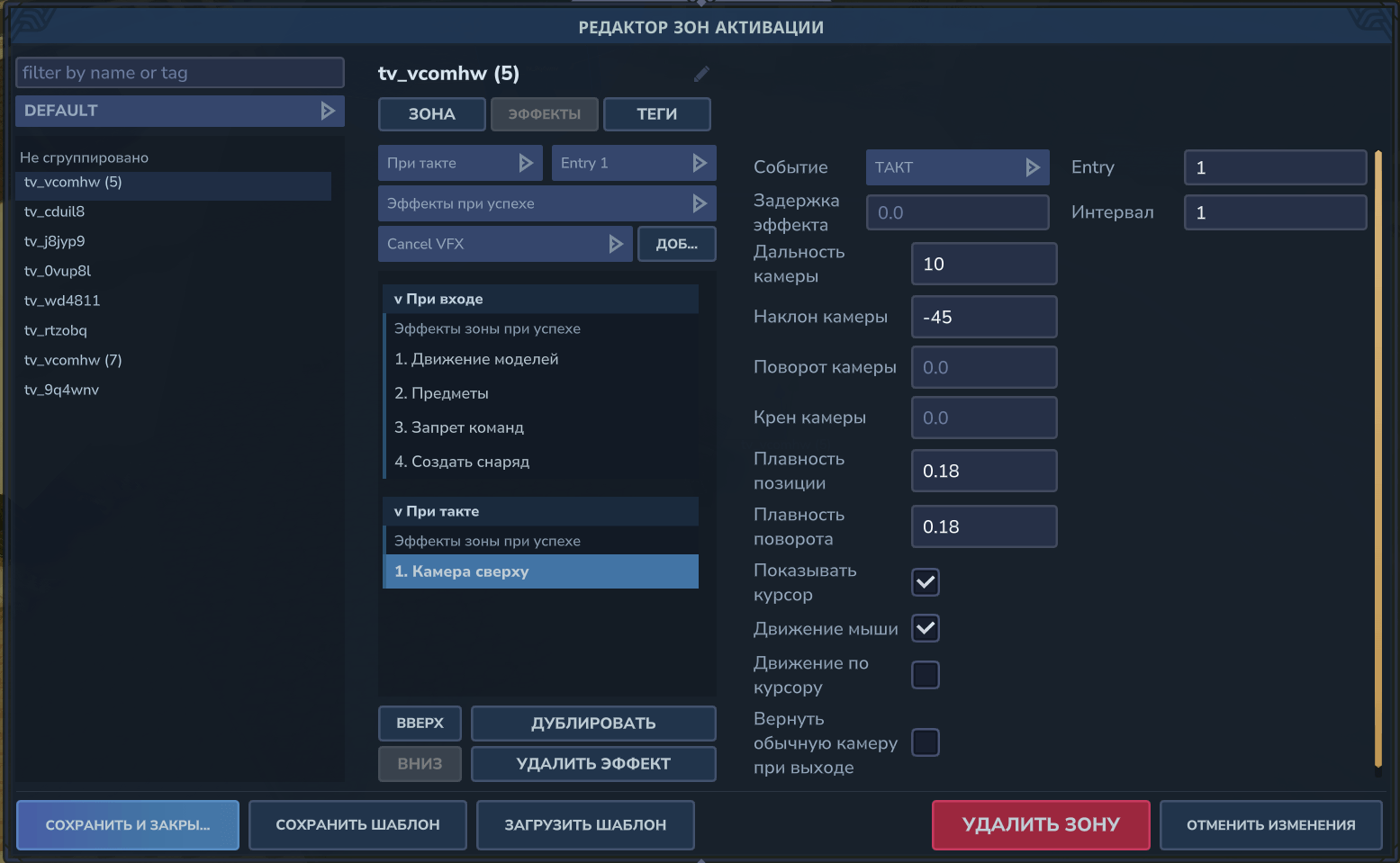Screen dimensions: 1400x863
Task: Select zone tv_cduil8 in the list
Action: click(174, 211)
